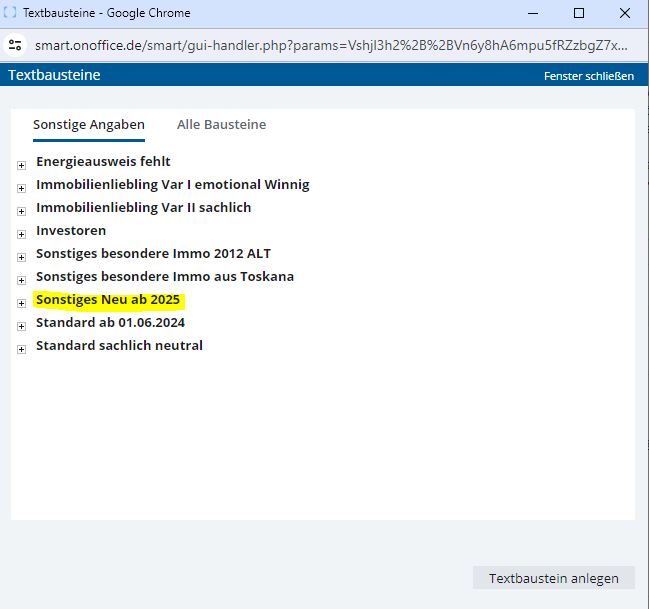
Task: Click the address bar URL field
Action: click(330, 45)
